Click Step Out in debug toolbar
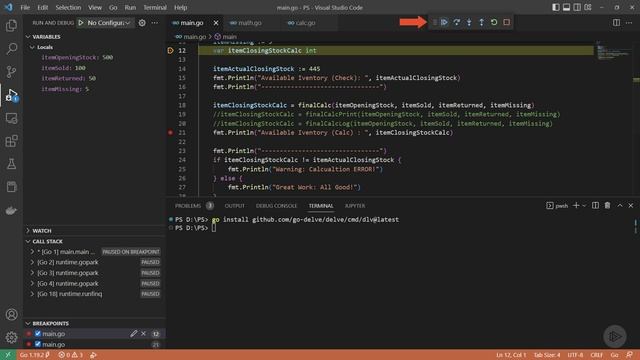The width and height of the screenshot is (640, 360). pyautogui.click(x=482, y=22)
